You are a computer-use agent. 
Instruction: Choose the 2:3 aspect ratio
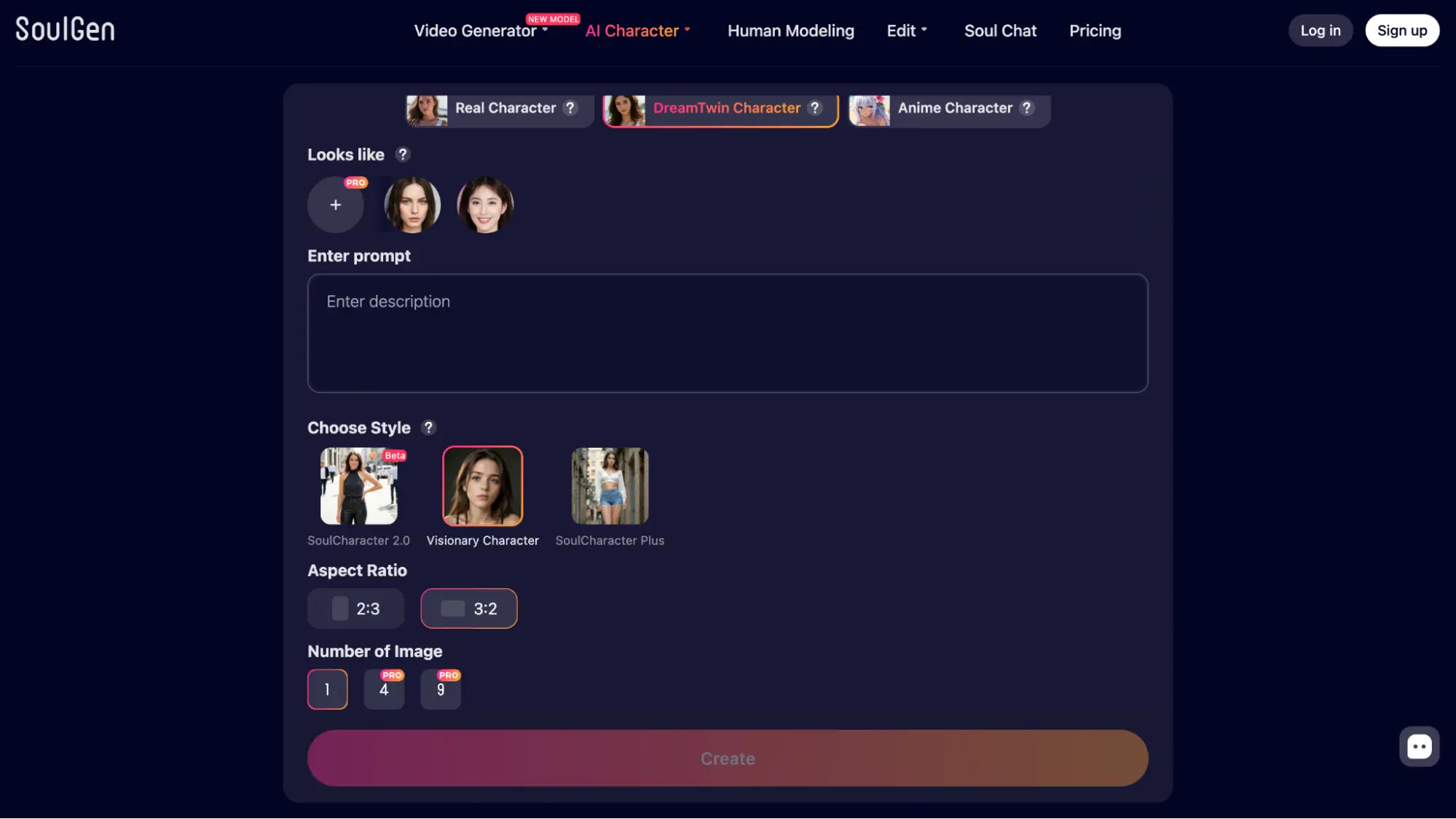(355, 608)
